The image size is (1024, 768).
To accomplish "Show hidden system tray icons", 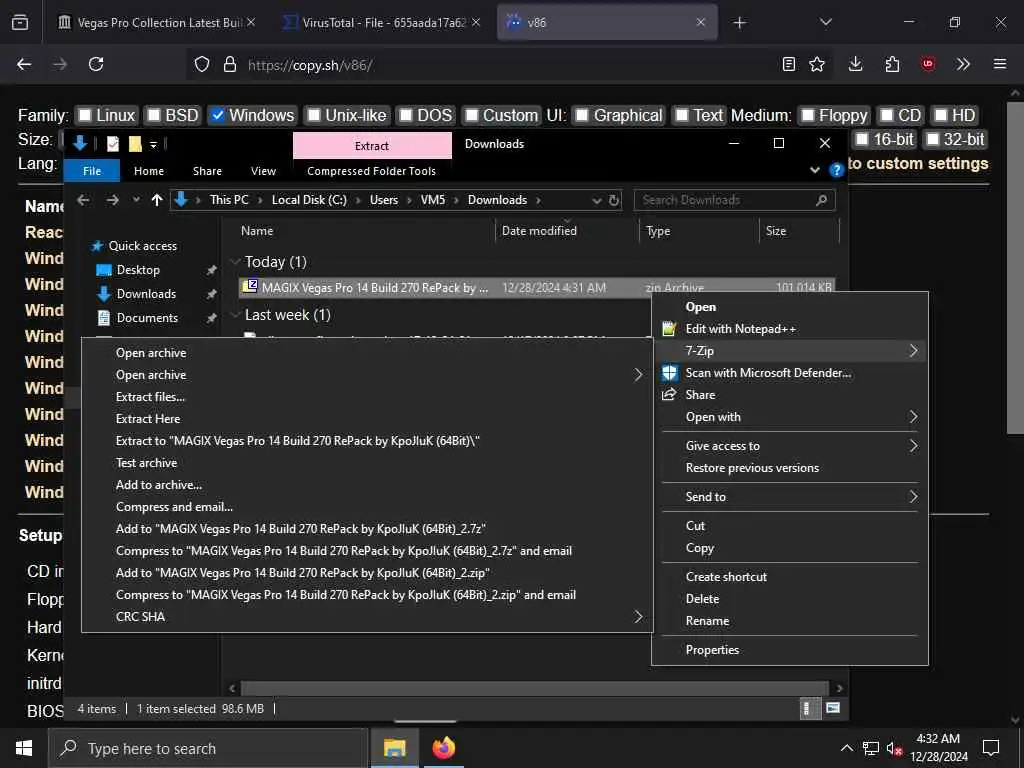I will pyautogui.click(x=846, y=748).
